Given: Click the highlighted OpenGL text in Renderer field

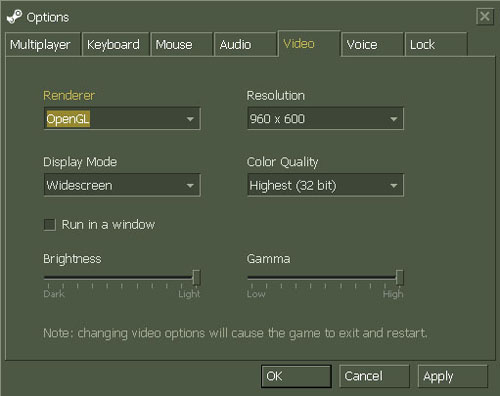Looking at the screenshot, I should (68, 119).
